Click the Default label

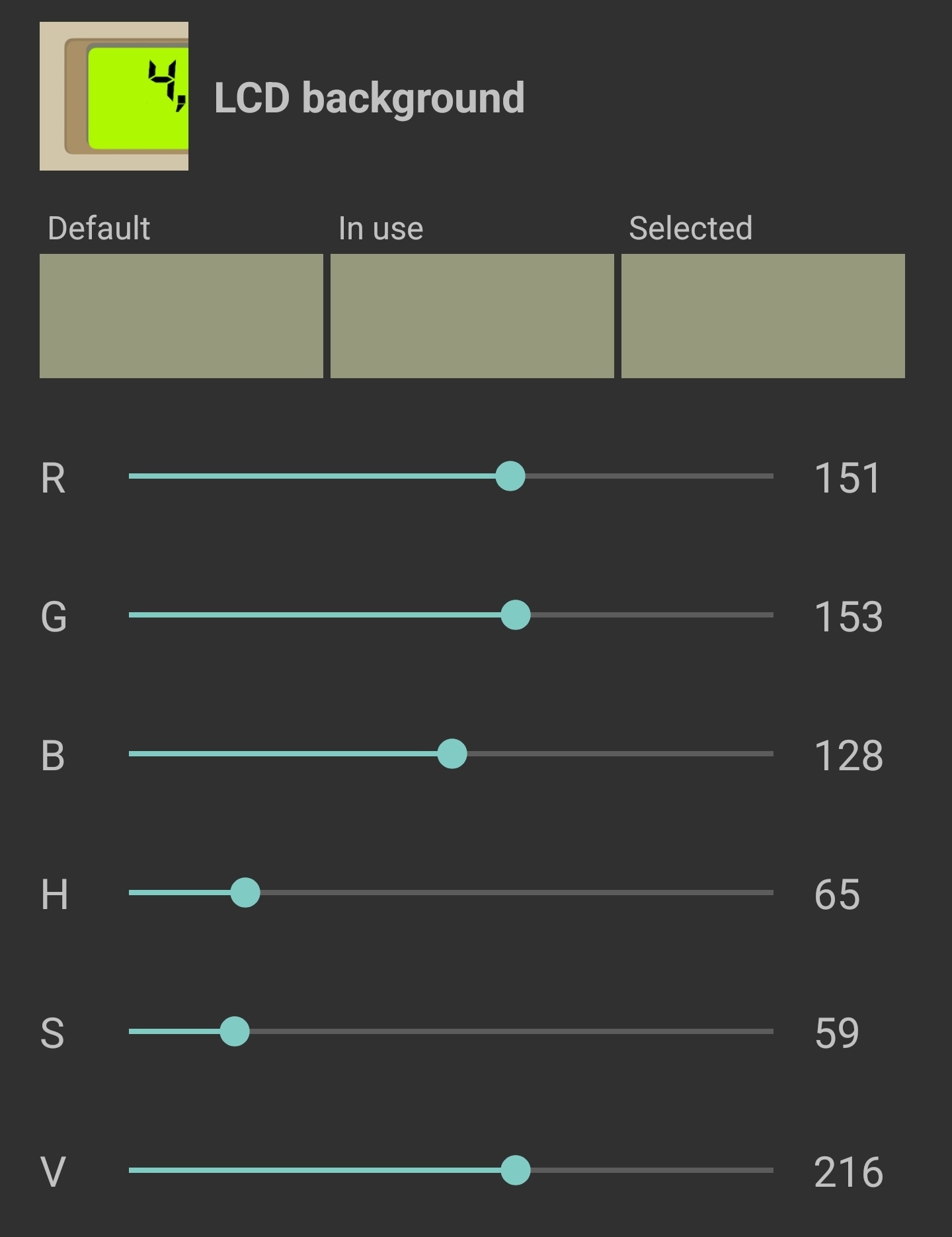99,228
